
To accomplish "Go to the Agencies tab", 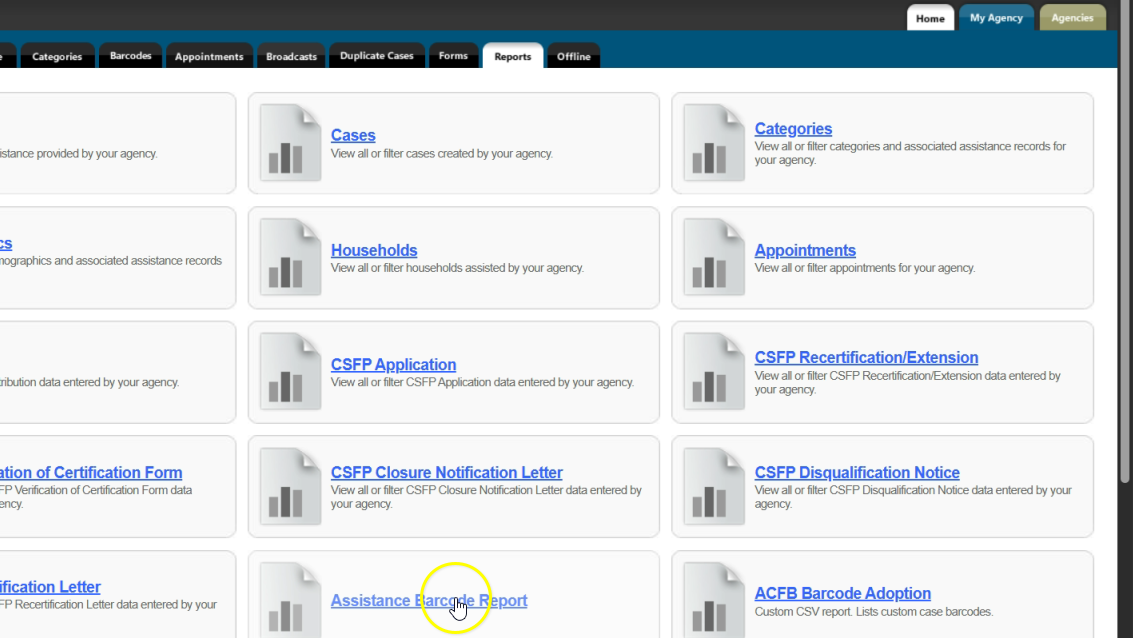I will pos(1072,18).
